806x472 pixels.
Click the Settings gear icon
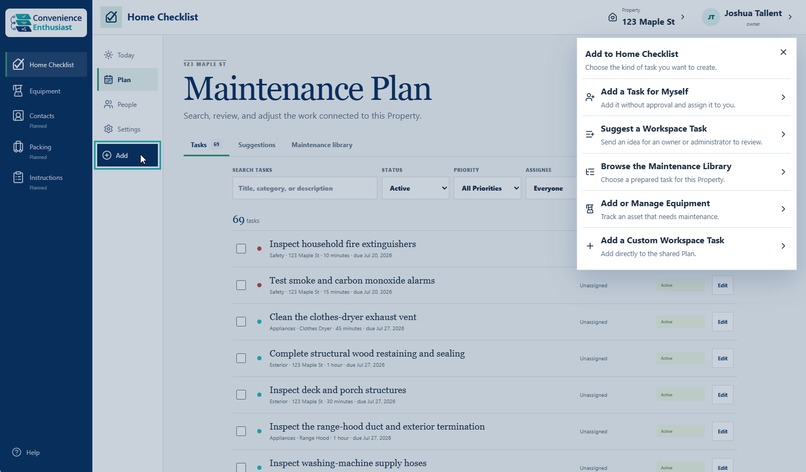108,129
